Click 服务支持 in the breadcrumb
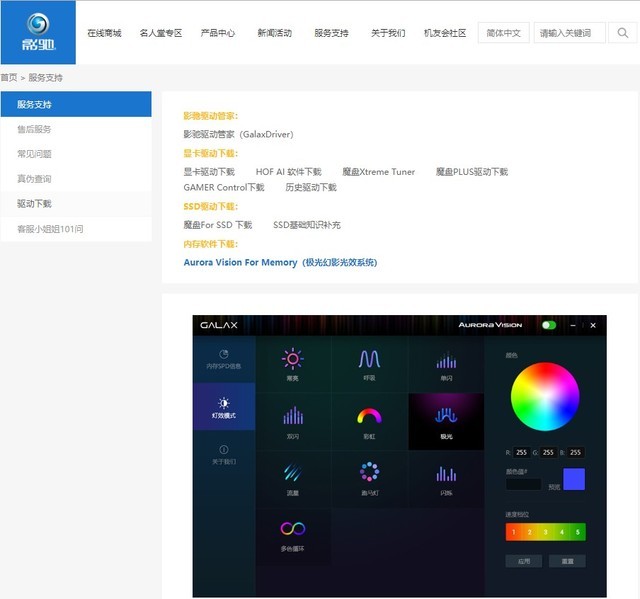Viewport: 640px width, 599px height. click(x=45, y=78)
